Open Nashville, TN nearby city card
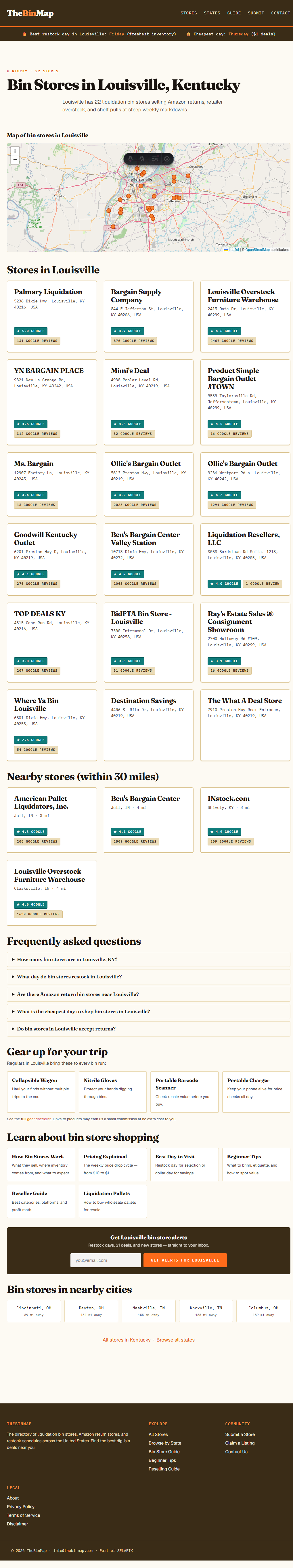Image resolution: width=293 pixels, height=1568 pixels. [148, 1310]
